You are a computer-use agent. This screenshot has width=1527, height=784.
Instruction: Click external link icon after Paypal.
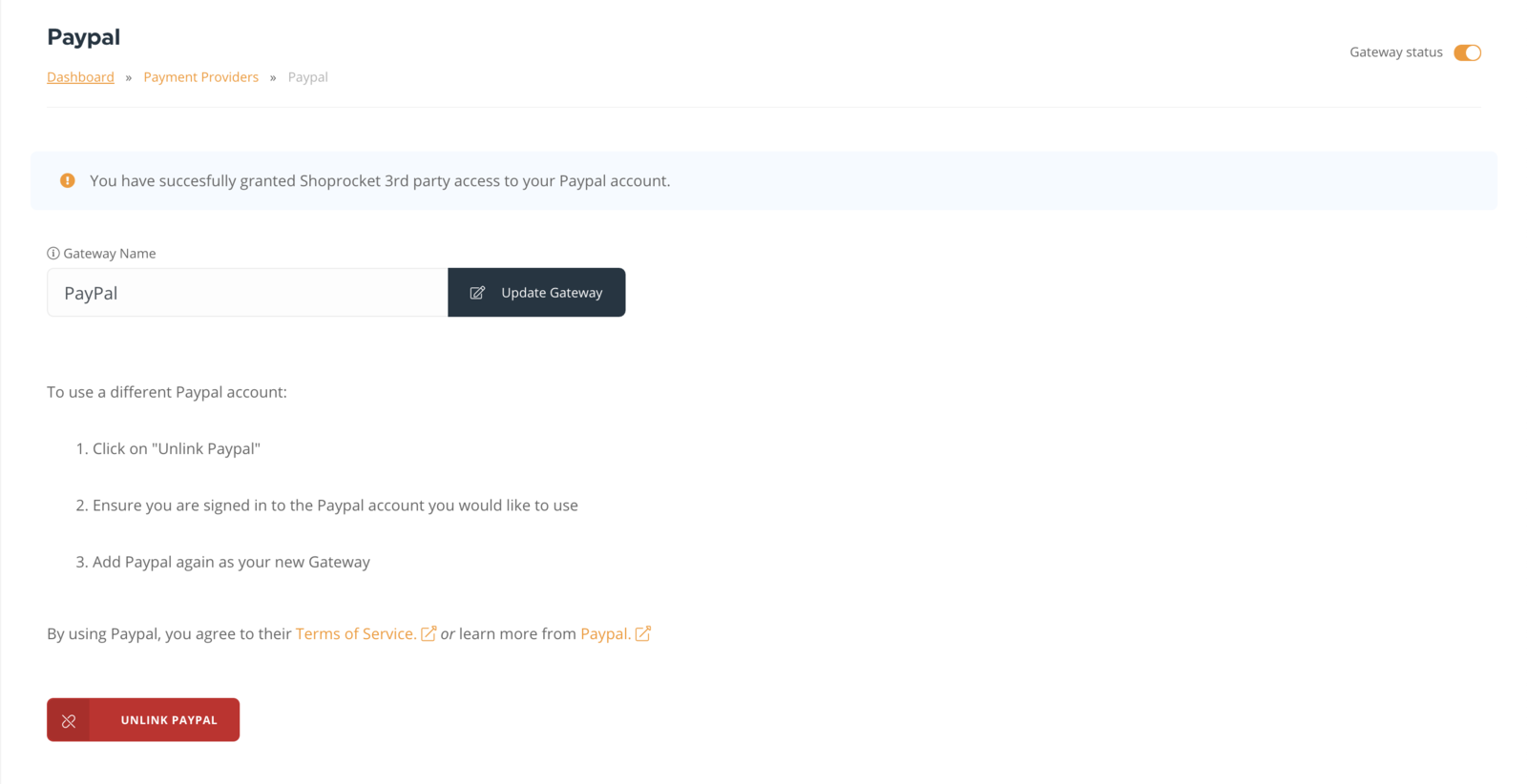[x=643, y=633]
